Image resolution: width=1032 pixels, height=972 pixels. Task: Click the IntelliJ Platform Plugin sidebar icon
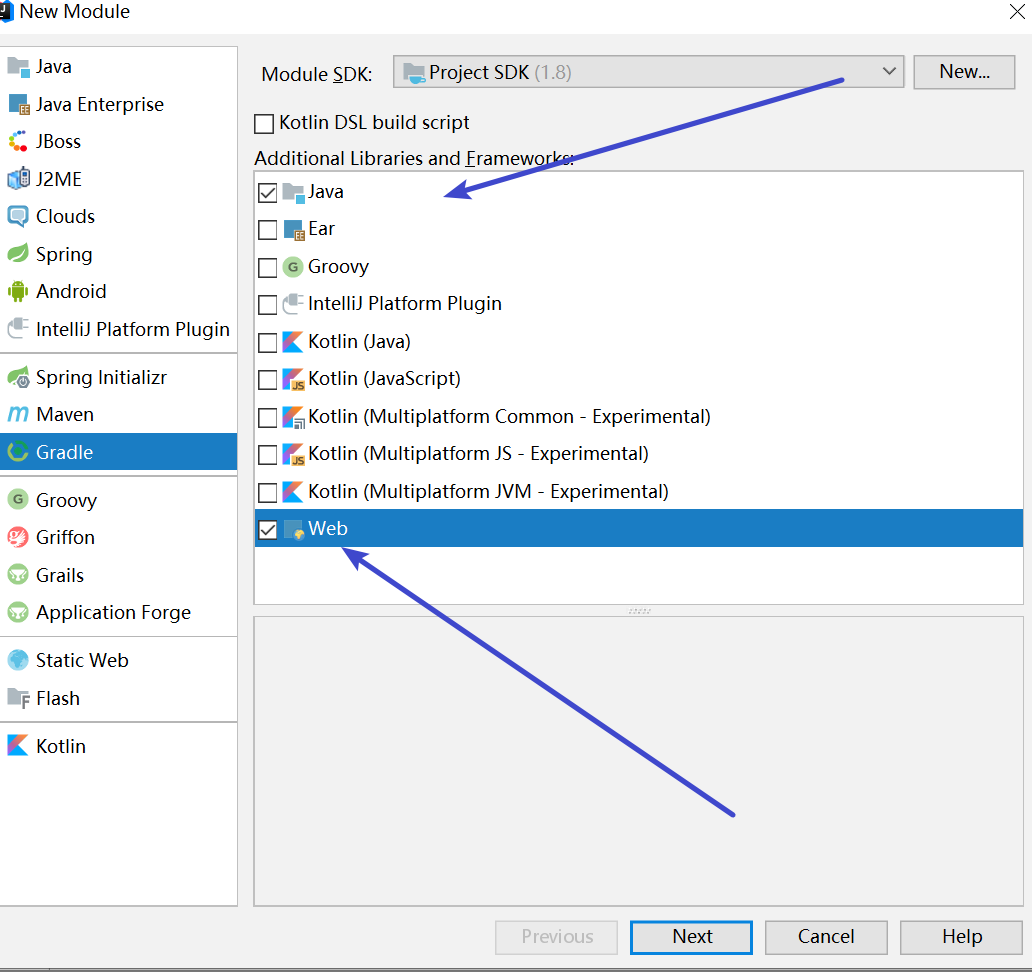click(x=18, y=328)
